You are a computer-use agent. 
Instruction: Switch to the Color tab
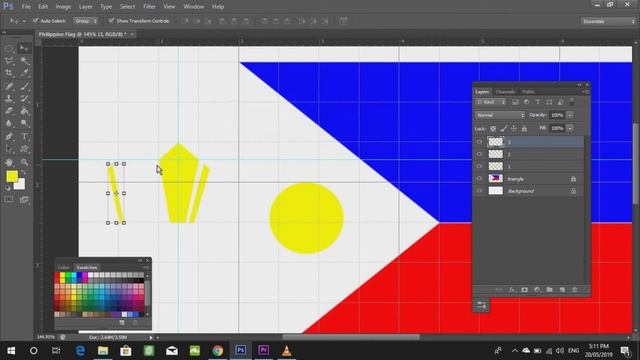[63, 268]
